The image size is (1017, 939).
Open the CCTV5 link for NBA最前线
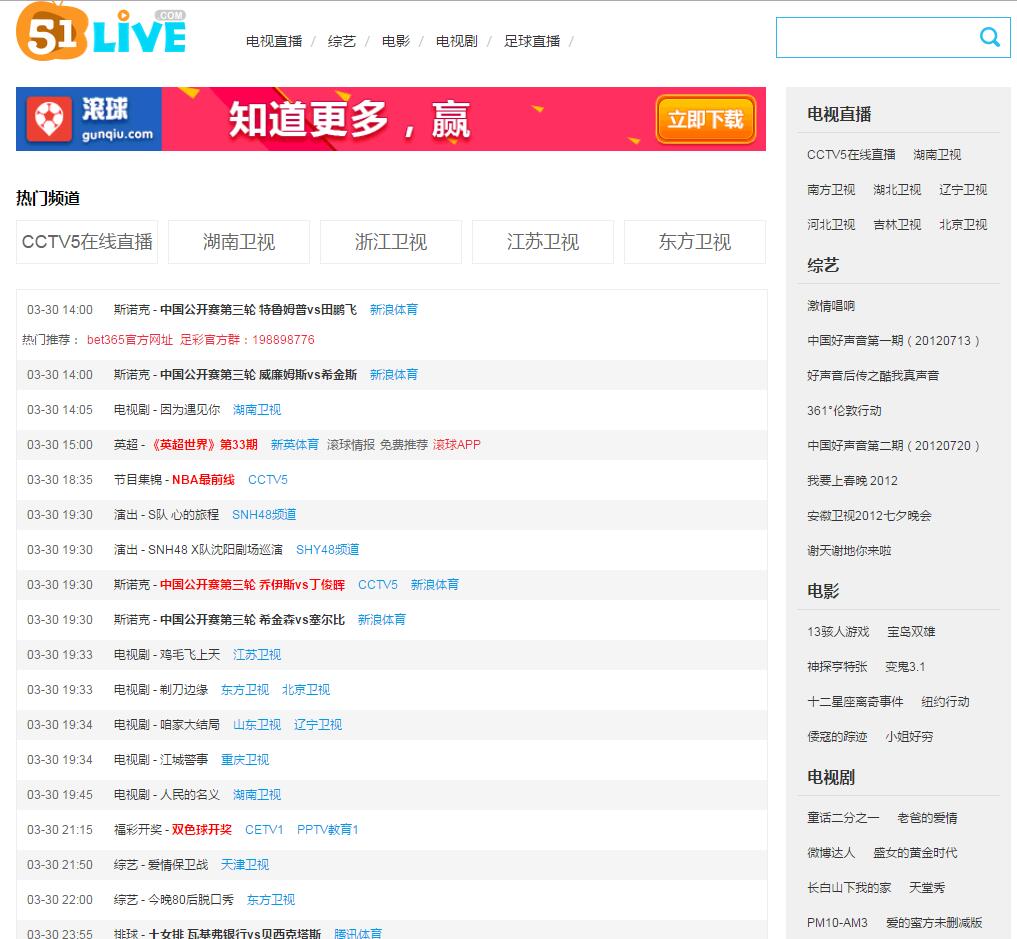click(x=268, y=480)
